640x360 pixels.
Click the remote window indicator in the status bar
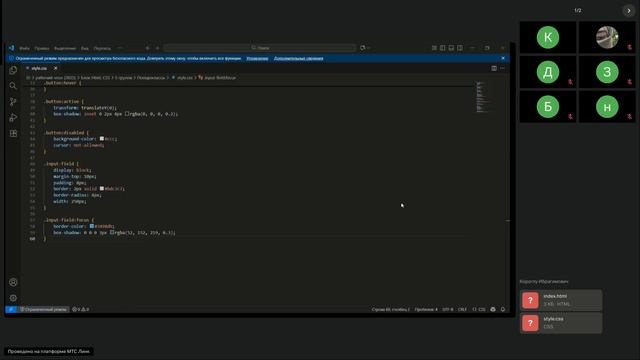[11, 309]
